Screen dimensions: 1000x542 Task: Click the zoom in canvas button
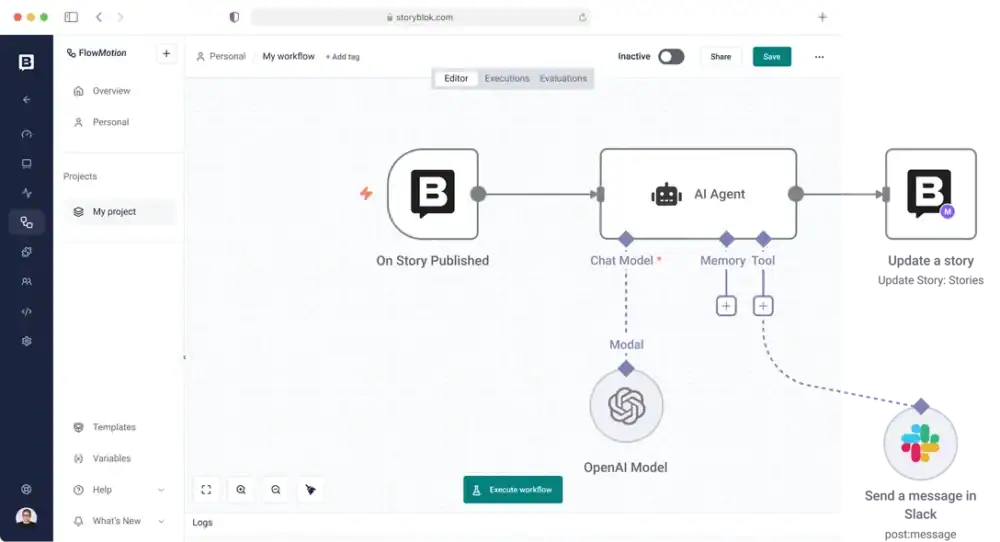point(241,490)
